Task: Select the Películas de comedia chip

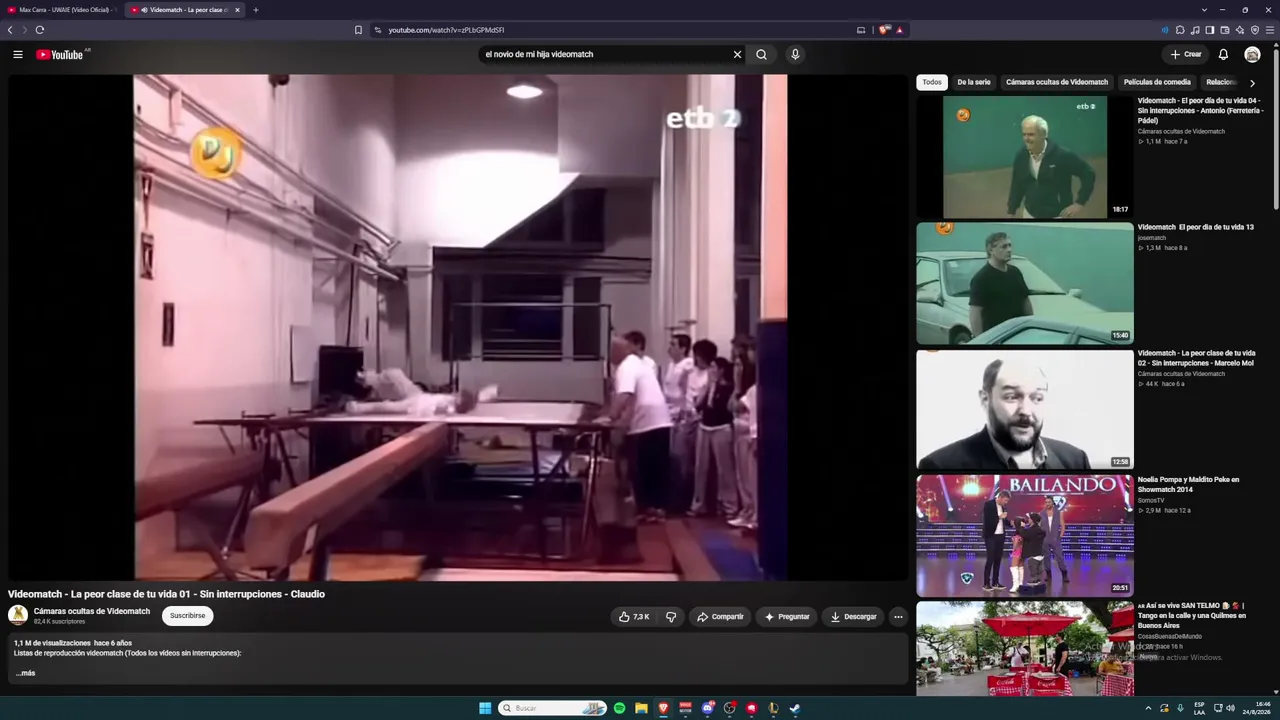Action: (1157, 82)
